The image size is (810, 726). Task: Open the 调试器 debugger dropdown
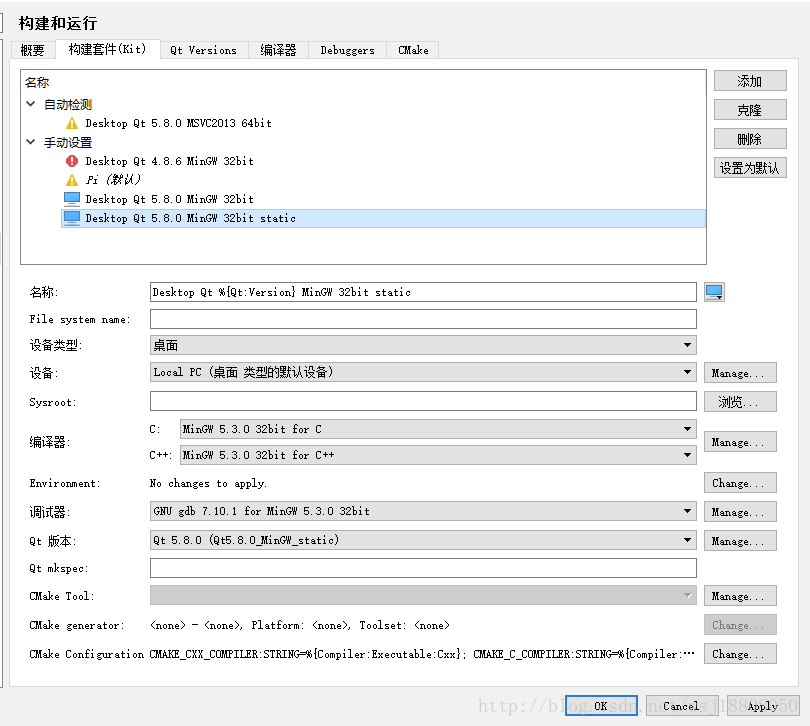click(x=422, y=511)
